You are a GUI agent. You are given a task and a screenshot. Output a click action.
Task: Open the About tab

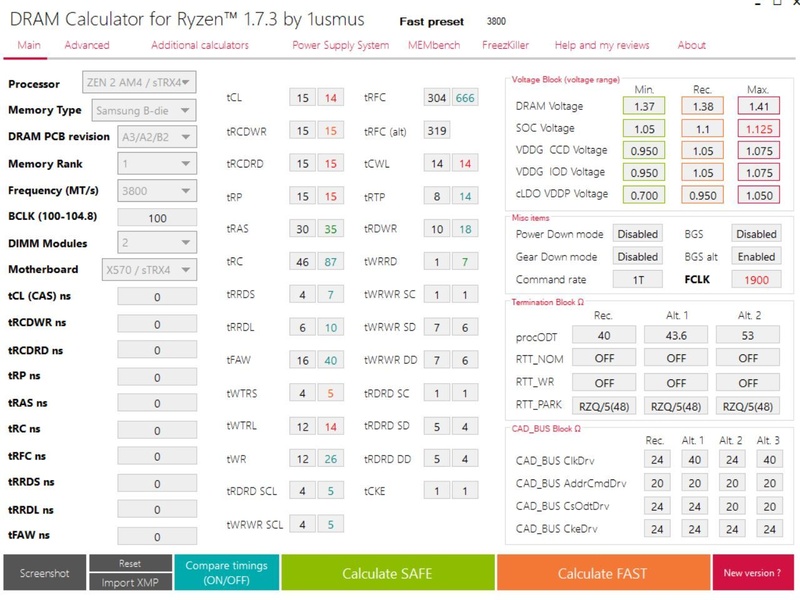(x=691, y=45)
